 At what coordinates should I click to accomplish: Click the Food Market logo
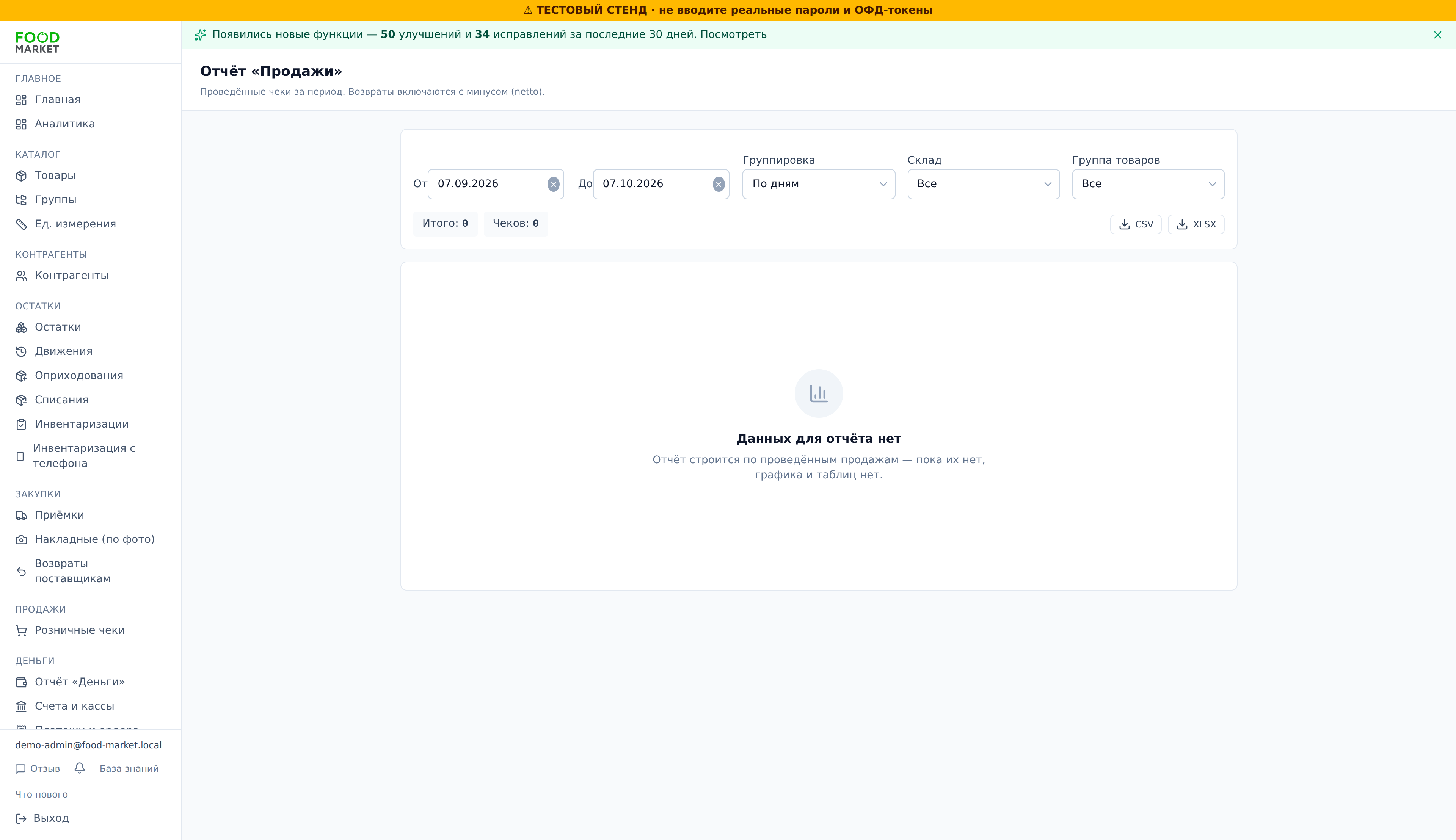click(x=38, y=43)
